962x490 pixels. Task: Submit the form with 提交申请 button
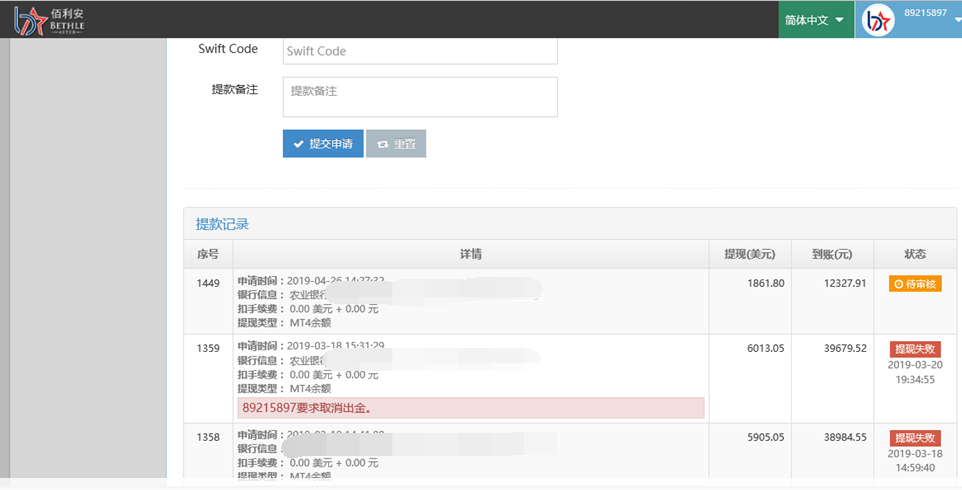click(x=322, y=144)
